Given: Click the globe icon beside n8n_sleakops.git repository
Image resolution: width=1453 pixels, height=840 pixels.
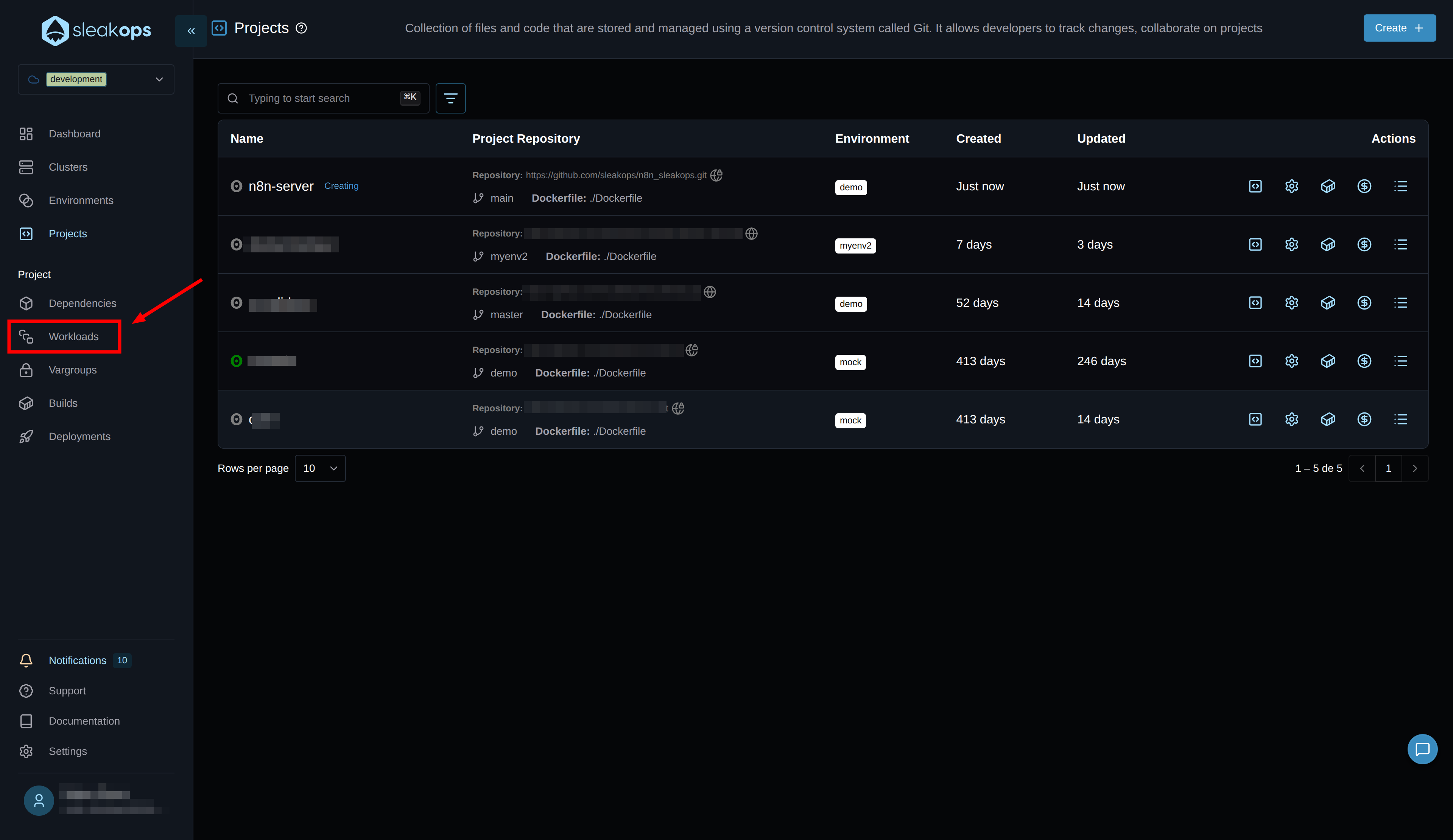Looking at the screenshot, I should (x=716, y=175).
